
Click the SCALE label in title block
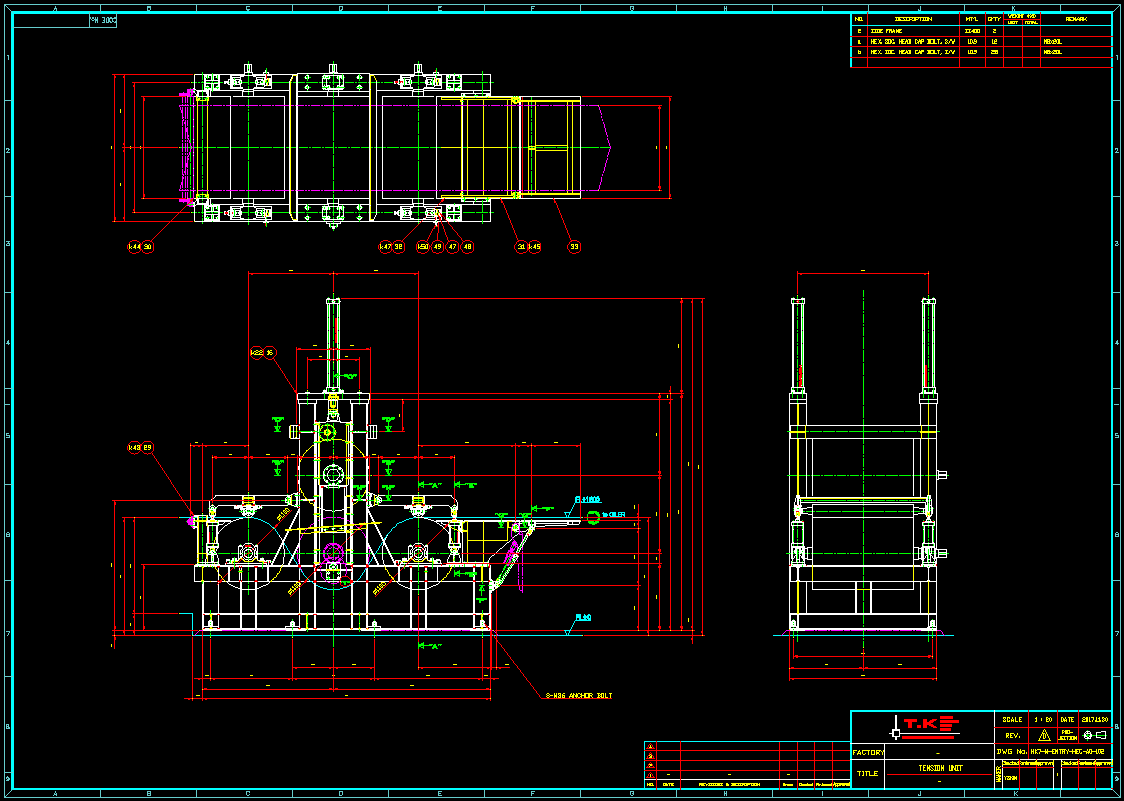[x=1012, y=719]
